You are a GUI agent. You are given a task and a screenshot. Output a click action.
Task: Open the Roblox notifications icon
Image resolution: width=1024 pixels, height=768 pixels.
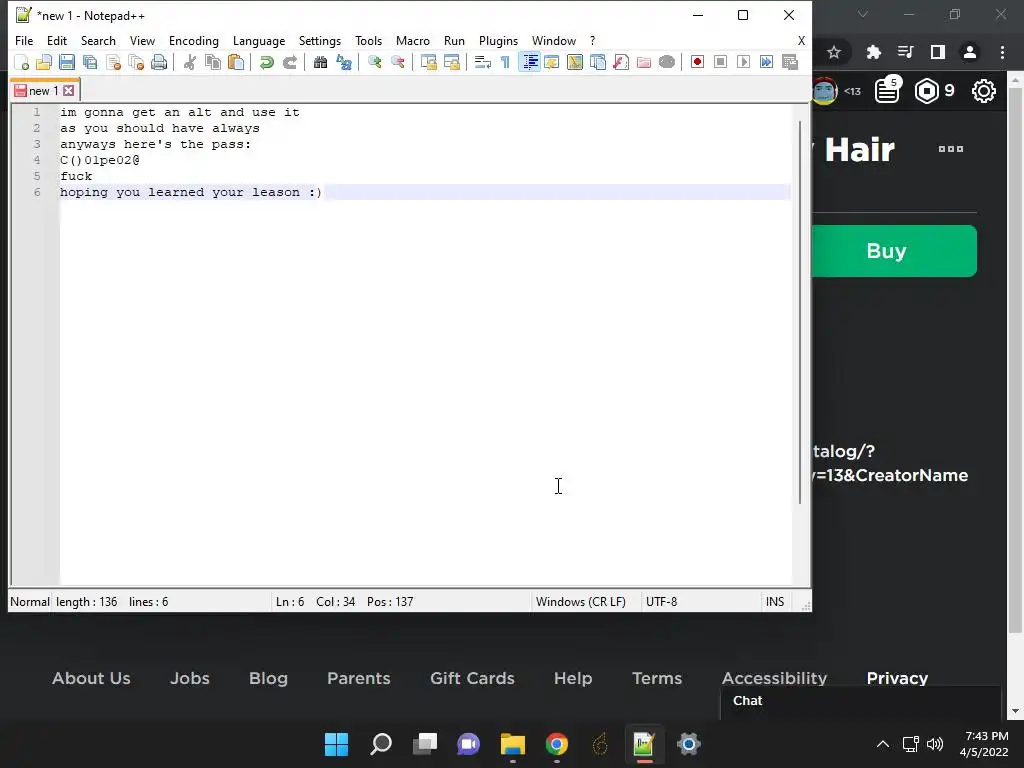(888, 89)
